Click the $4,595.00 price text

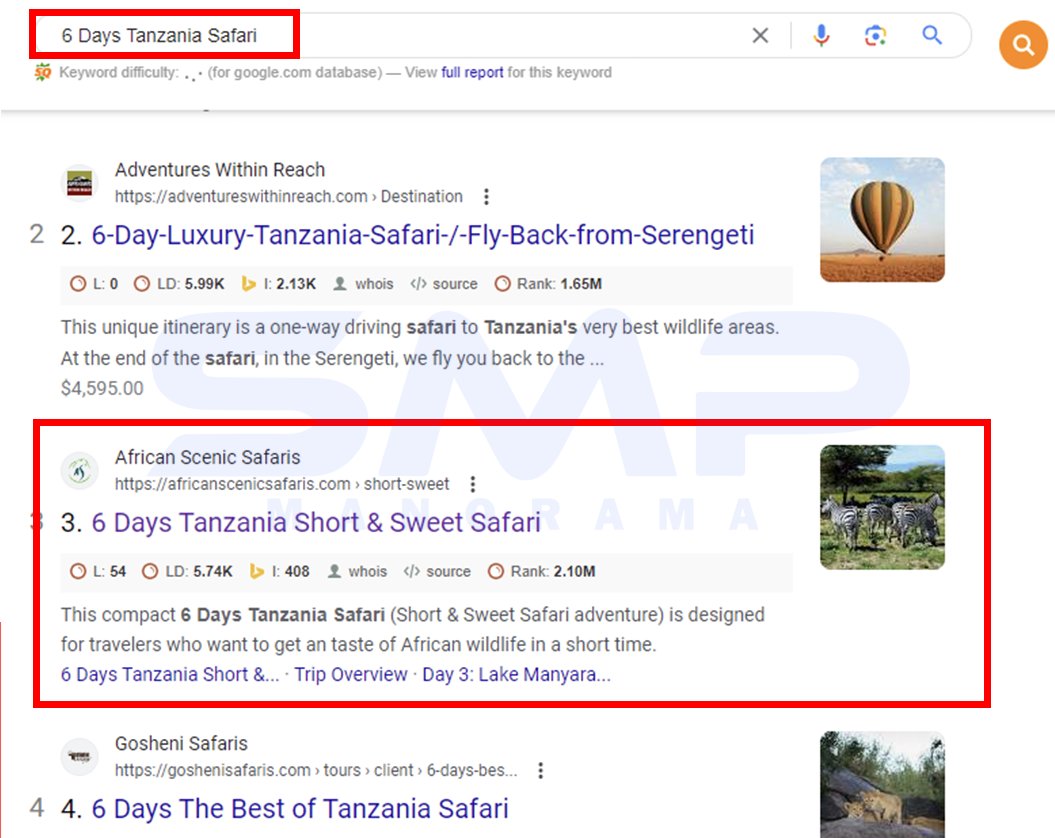pyautogui.click(x=102, y=388)
